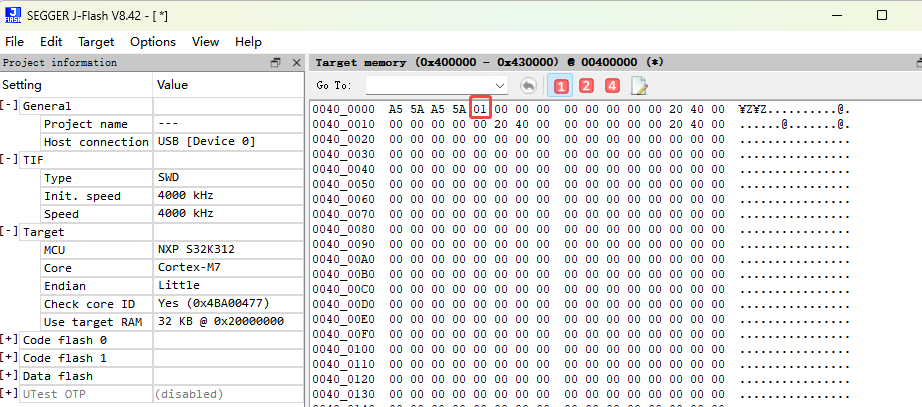Minimize the J-Flash window
Viewport: 922px width, 407px height.
coord(835,15)
